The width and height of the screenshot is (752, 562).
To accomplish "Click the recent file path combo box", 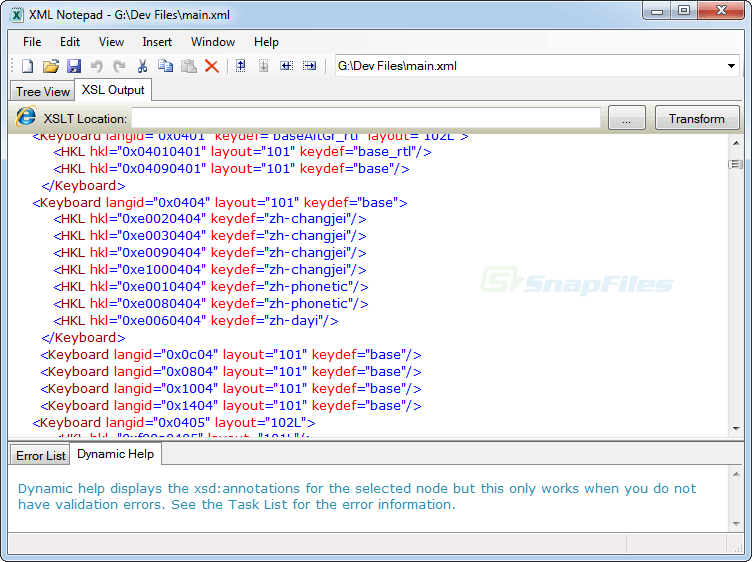I will [x=537, y=66].
